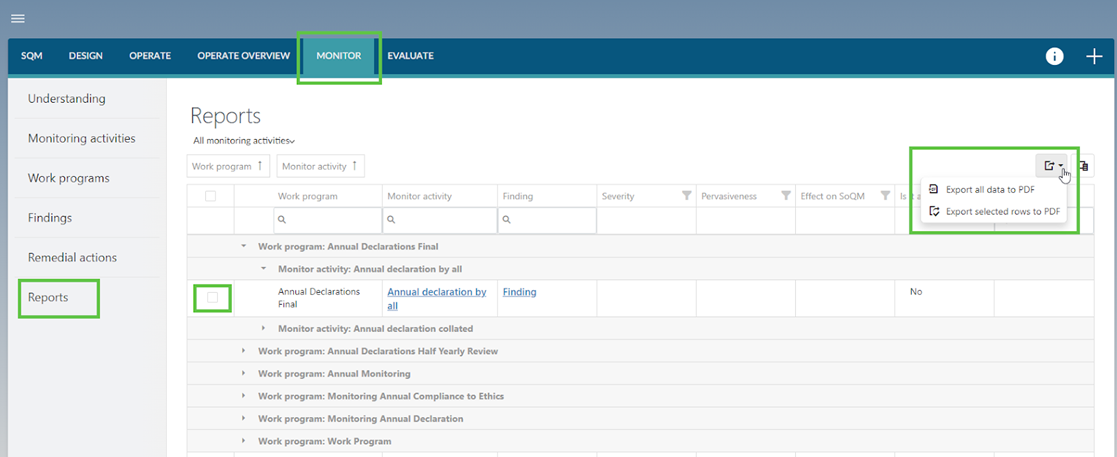Open the OPERATE OVERVIEW tab
This screenshot has width=1117, height=457.
(x=244, y=56)
